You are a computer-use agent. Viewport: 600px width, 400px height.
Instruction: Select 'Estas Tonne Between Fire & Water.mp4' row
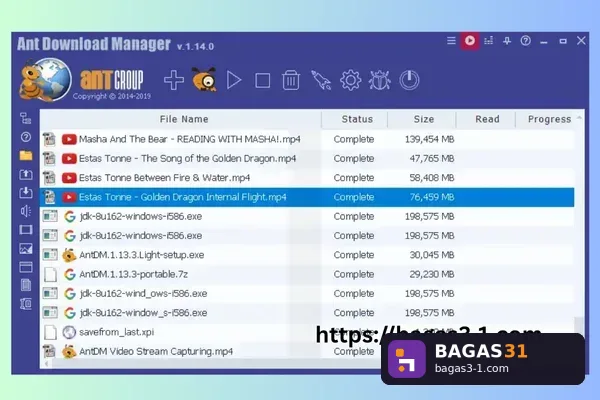[307, 178]
